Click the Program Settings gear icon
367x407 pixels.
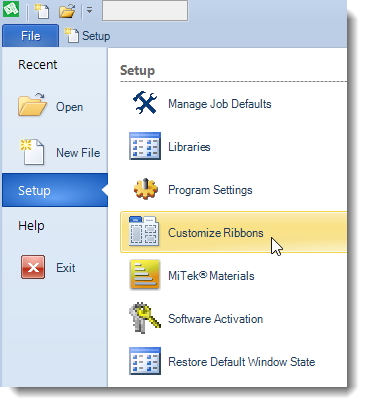click(146, 189)
